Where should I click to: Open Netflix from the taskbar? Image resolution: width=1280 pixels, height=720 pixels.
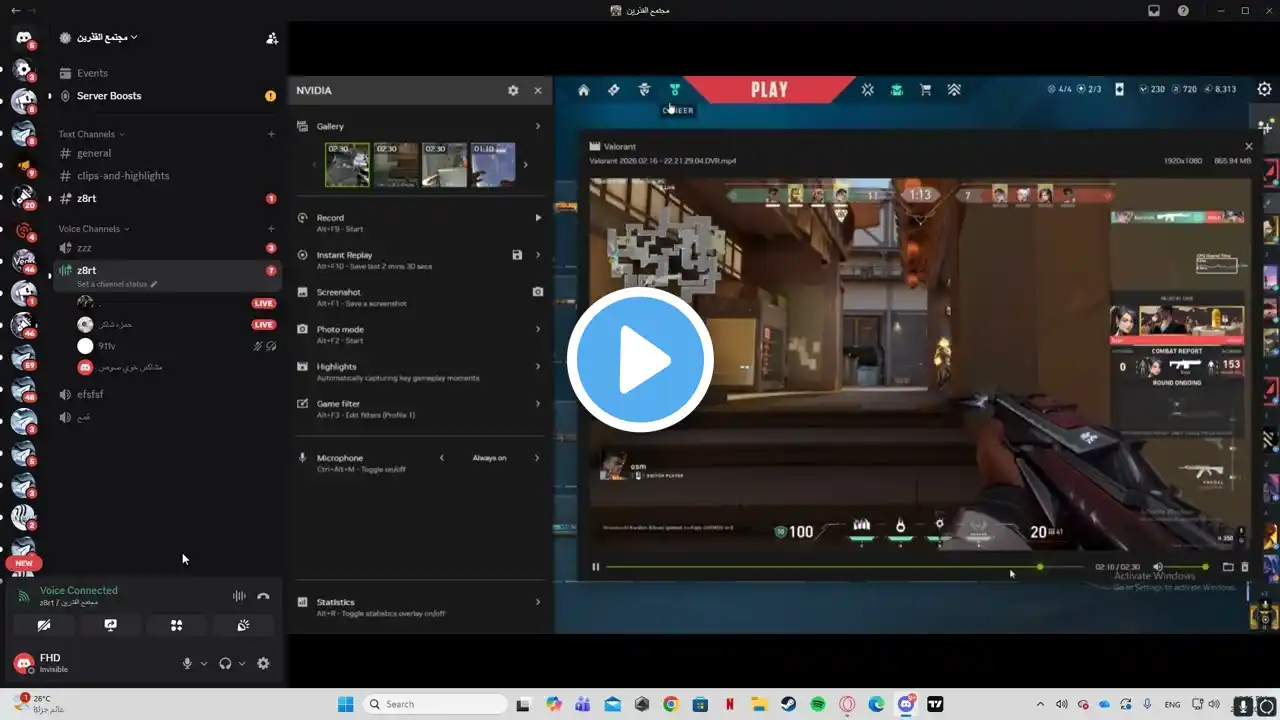click(x=729, y=704)
